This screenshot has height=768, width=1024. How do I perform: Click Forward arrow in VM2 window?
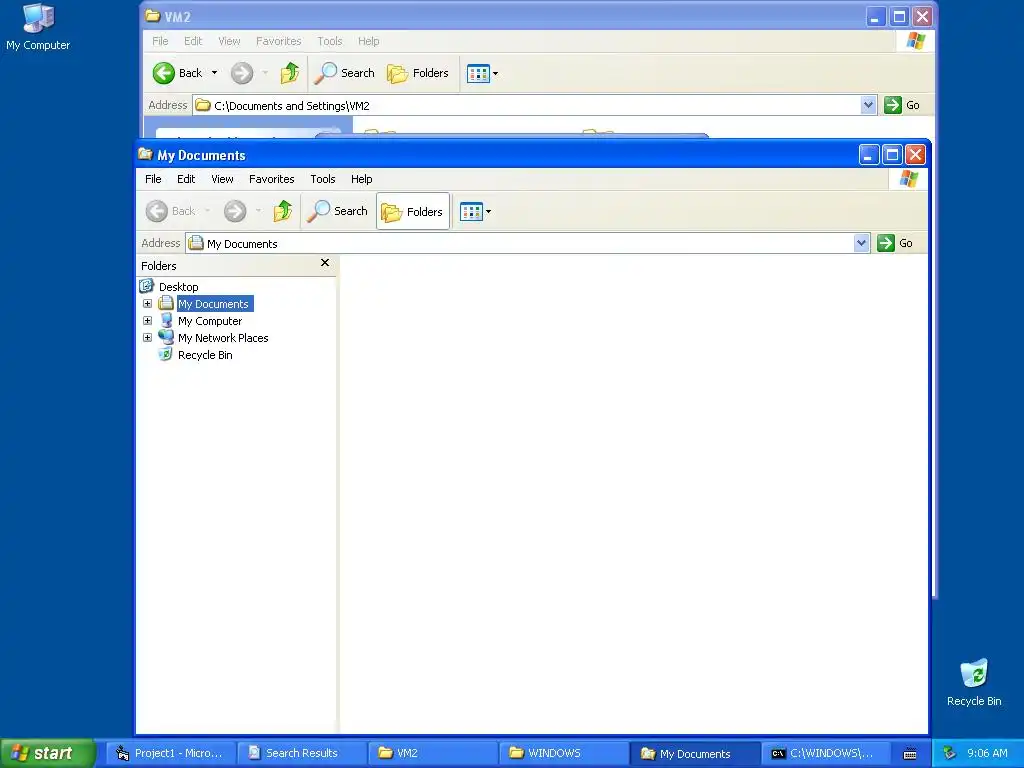click(x=242, y=73)
